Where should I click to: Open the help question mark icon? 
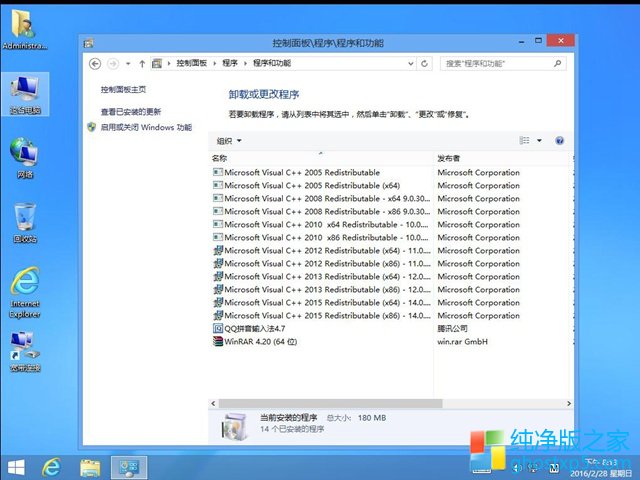pos(559,141)
